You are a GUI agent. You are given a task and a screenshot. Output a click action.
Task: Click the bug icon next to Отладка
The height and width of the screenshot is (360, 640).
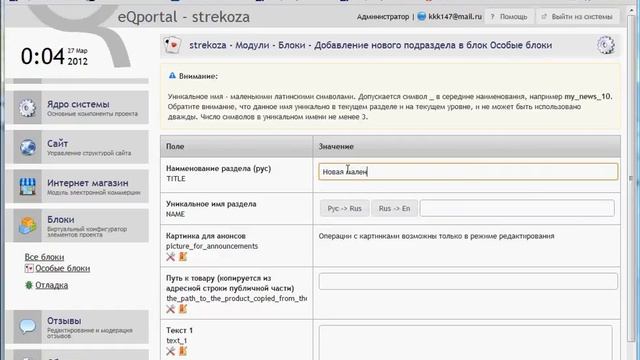pos(29,285)
